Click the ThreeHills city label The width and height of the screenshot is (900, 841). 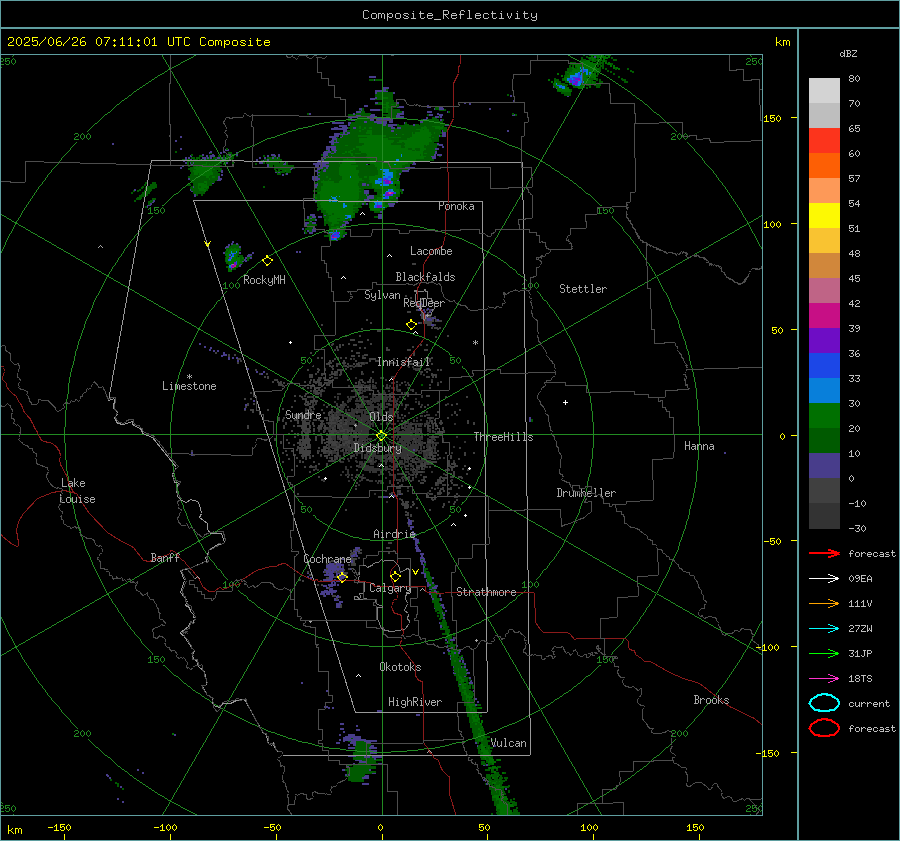tap(503, 437)
